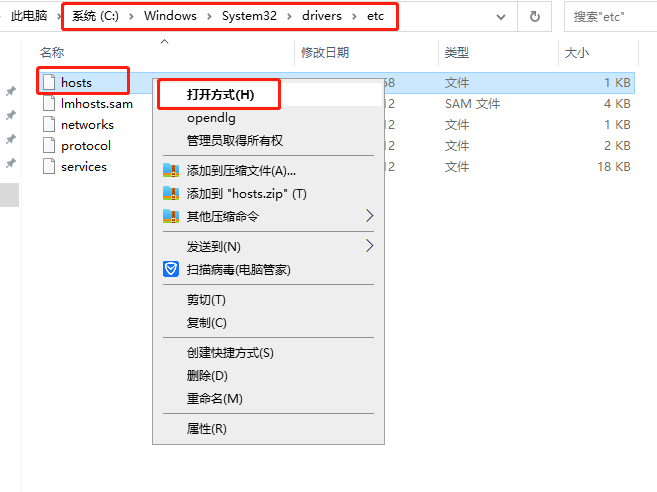Click the shield icon for 扫描病毒
Image resolution: width=657 pixels, height=492 pixels.
(x=171, y=269)
